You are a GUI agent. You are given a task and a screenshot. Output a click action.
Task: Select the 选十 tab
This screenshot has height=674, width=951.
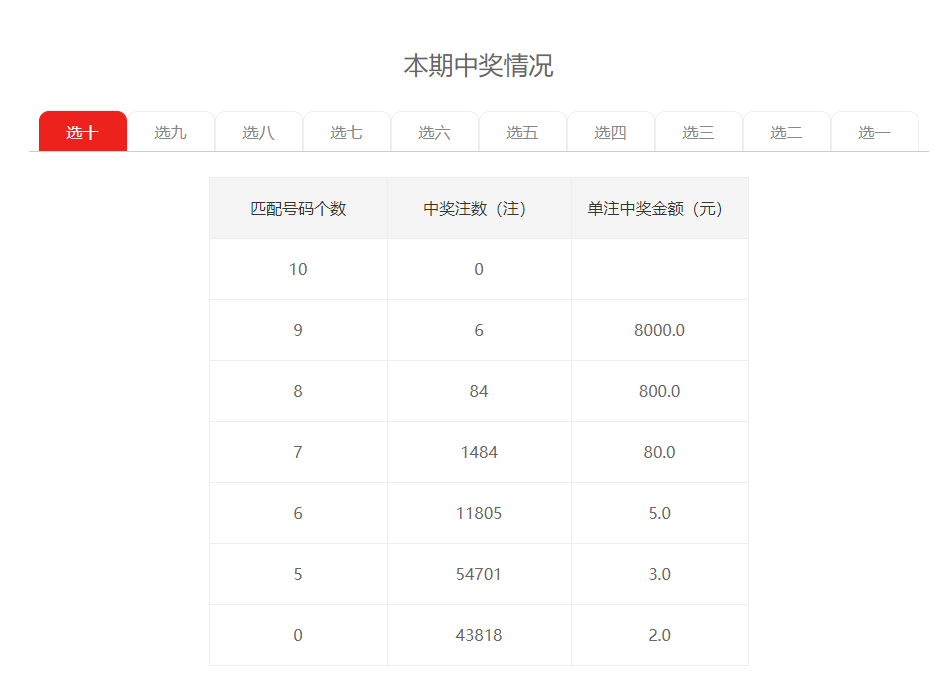(x=83, y=132)
